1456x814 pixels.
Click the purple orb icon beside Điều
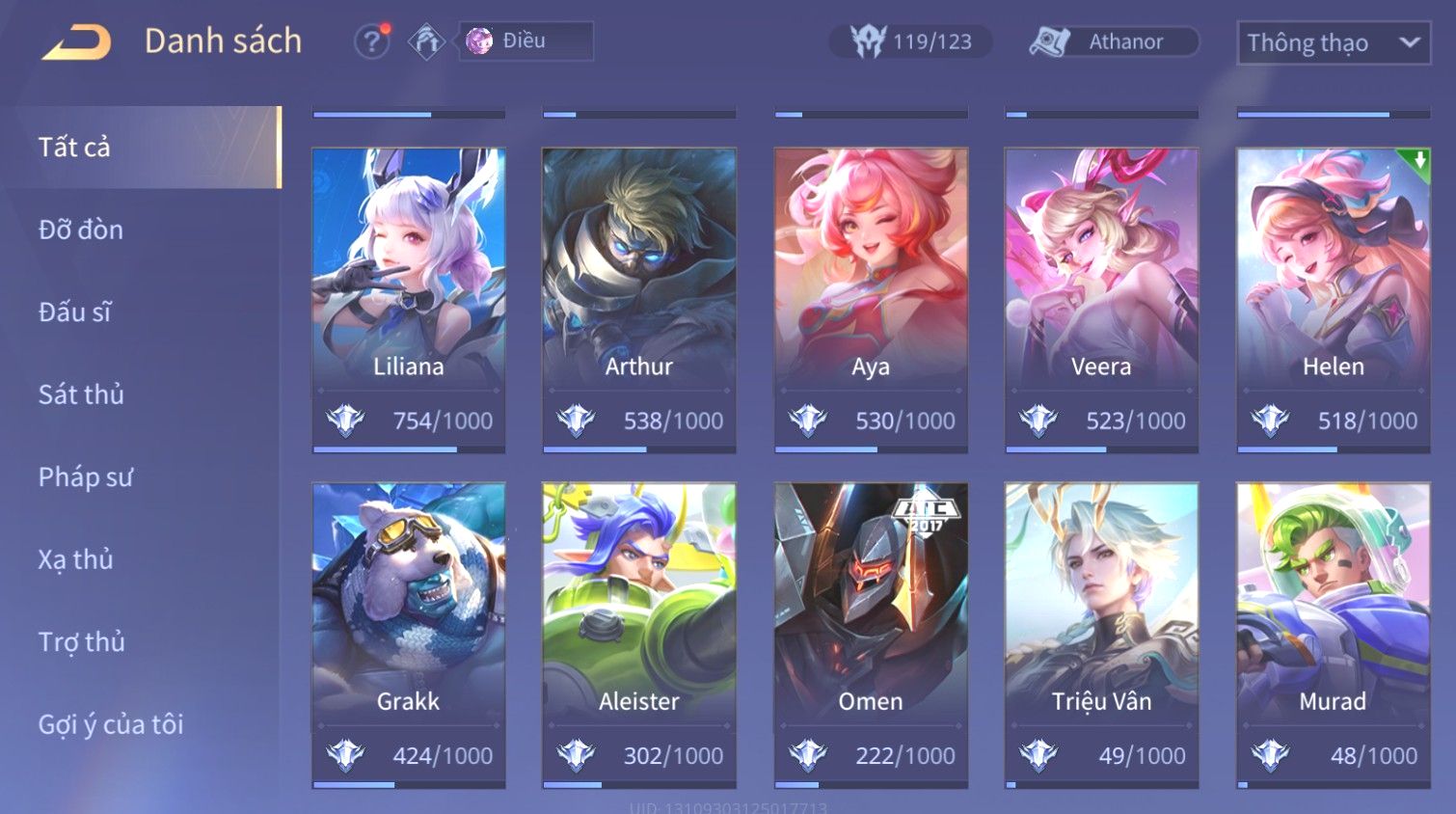pos(479,41)
